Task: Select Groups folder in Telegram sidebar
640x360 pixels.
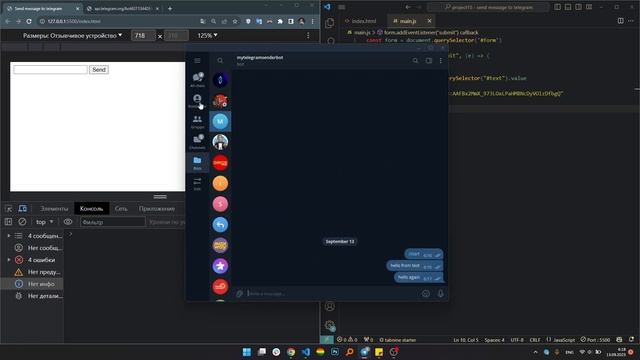Action: coord(198,122)
